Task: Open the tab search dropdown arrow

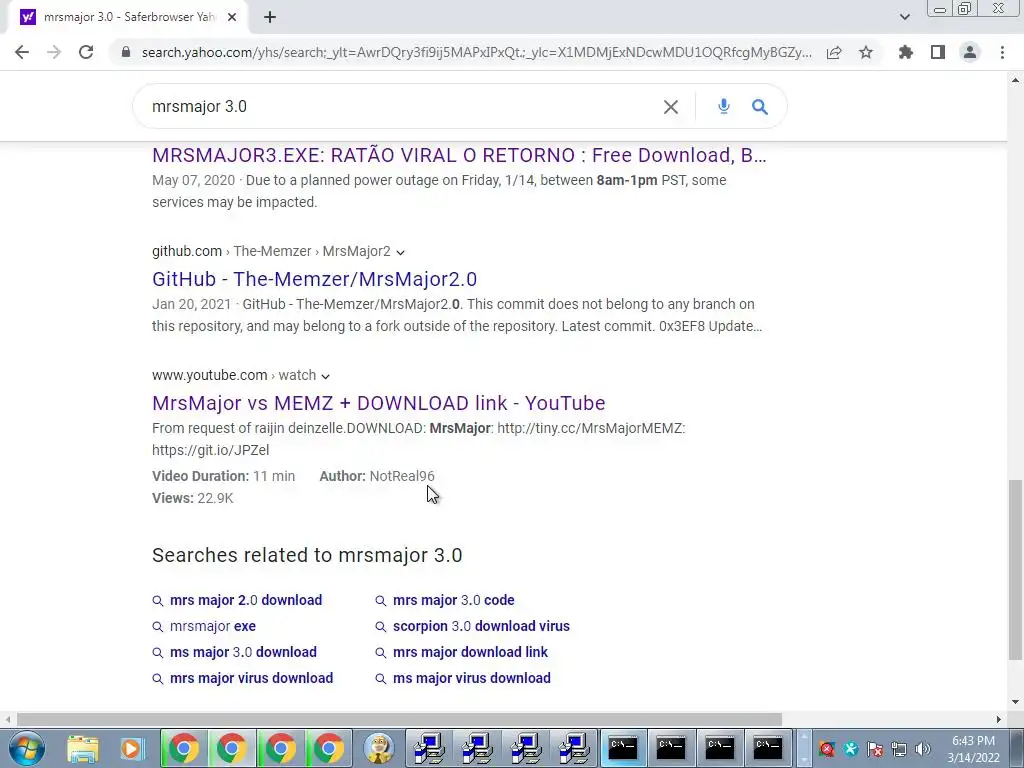Action: 904,17
